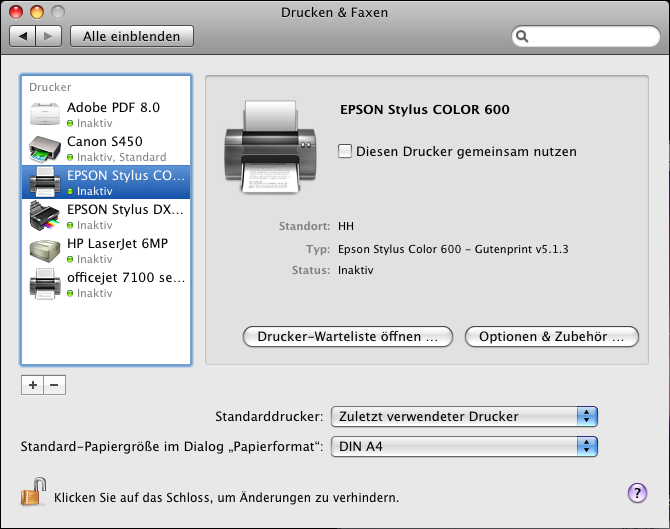670x529 pixels.
Task: Click the search field in toolbar
Action: click(586, 36)
